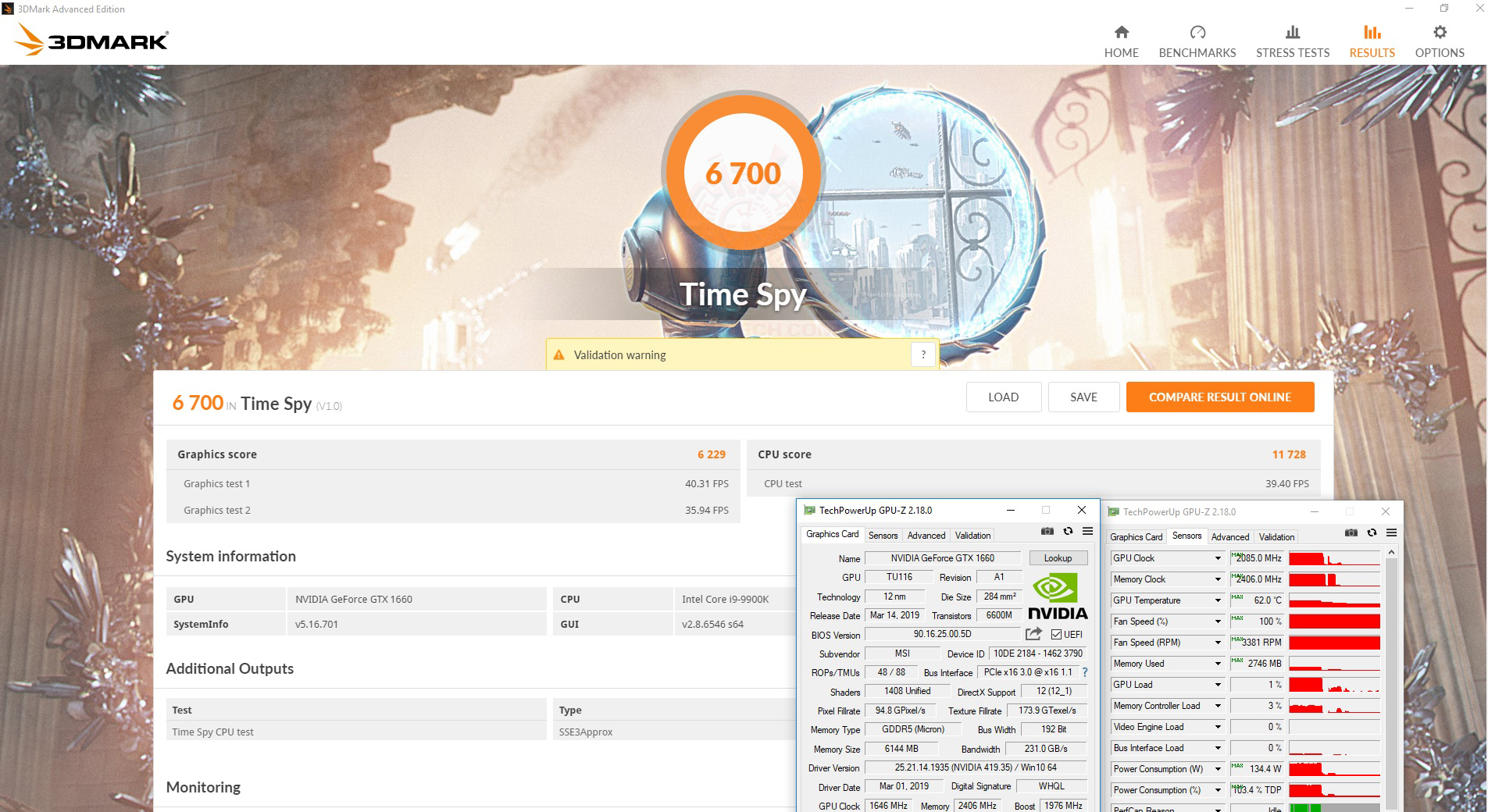Viewport: 1488px width, 812px height.
Task: Click the Bus Interface question mark
Action: tap(1084, 672)
